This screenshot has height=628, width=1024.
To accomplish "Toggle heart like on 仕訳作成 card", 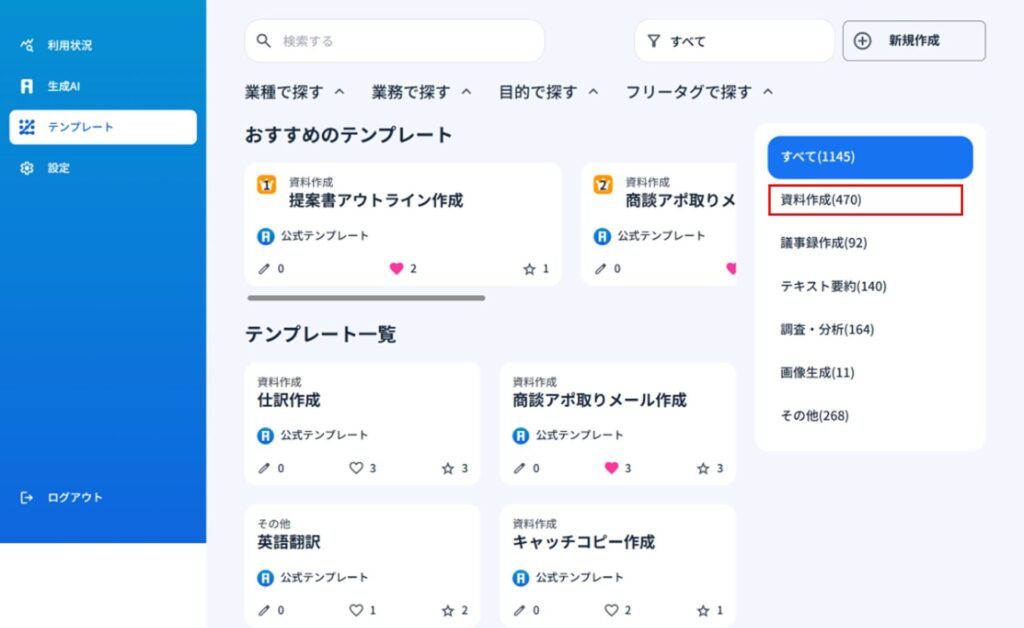I will tap(356, 468).
